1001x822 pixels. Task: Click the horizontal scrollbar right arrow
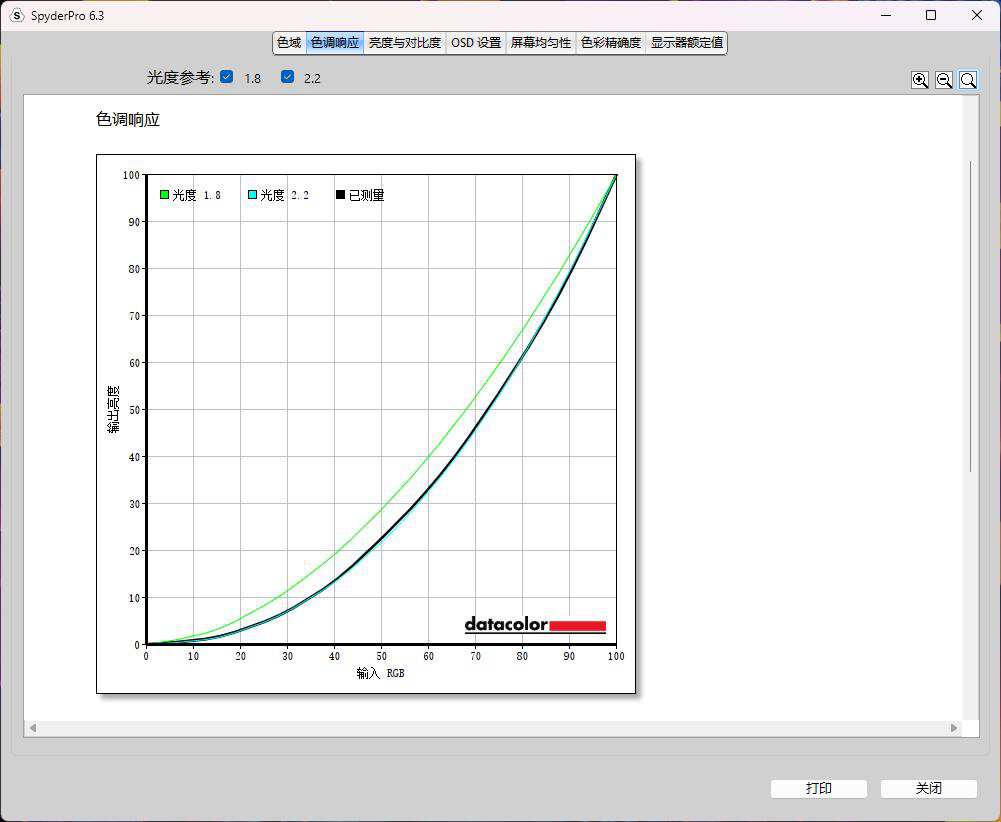954,728
